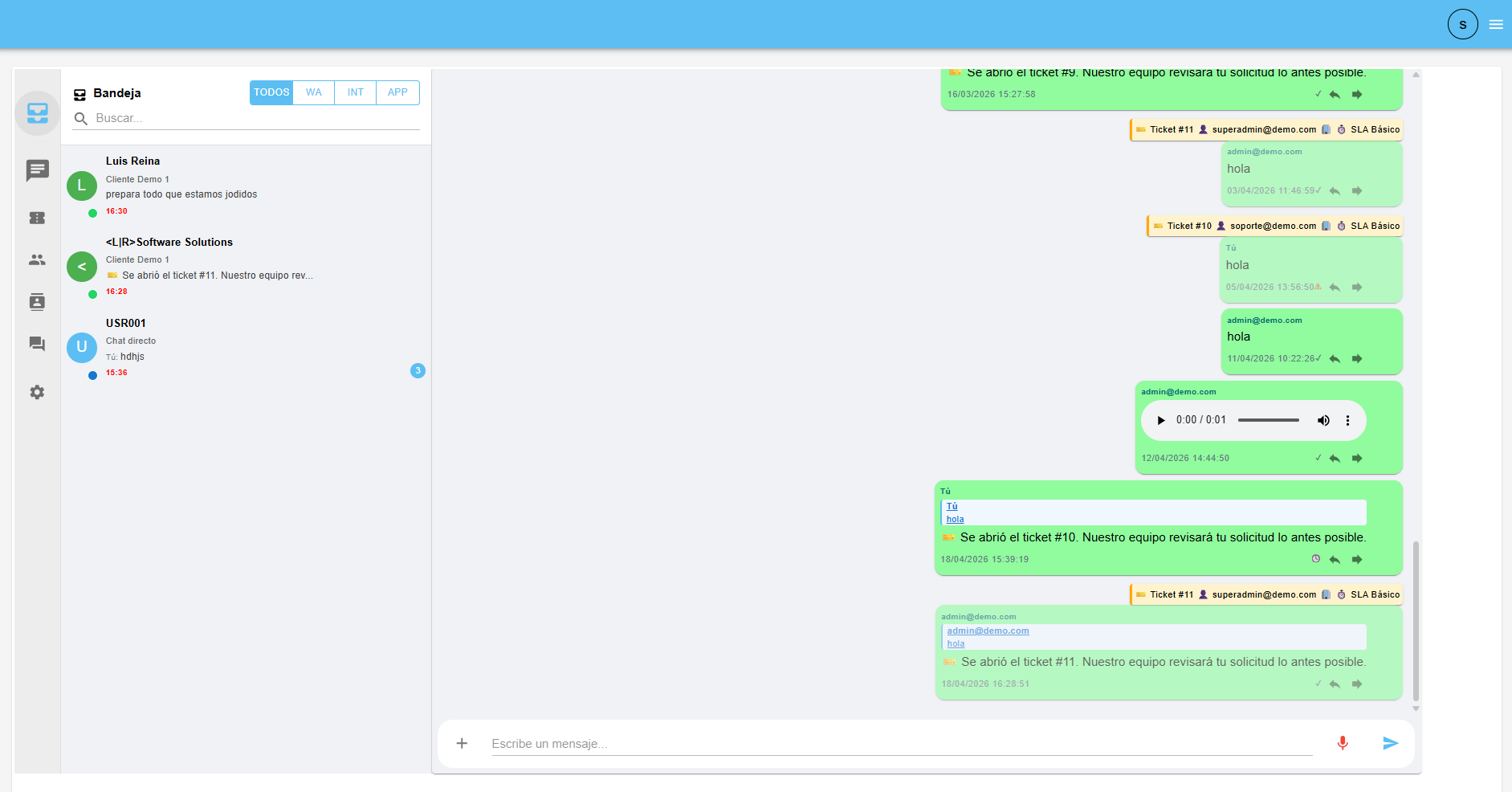This screenshot has height=792, width=1512.
Task: Mute the audio message volume
Action: pos(1323,420)
